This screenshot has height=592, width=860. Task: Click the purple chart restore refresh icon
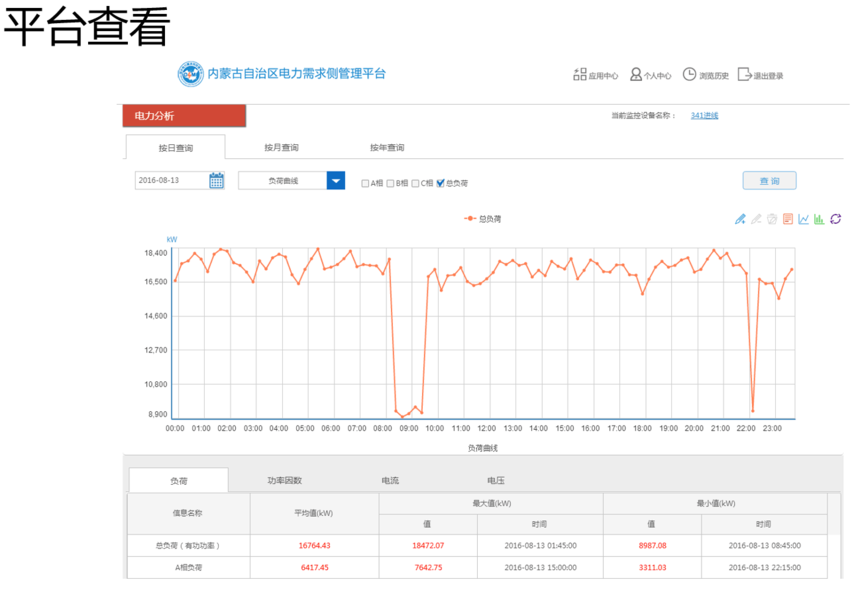tap(835, 219)
